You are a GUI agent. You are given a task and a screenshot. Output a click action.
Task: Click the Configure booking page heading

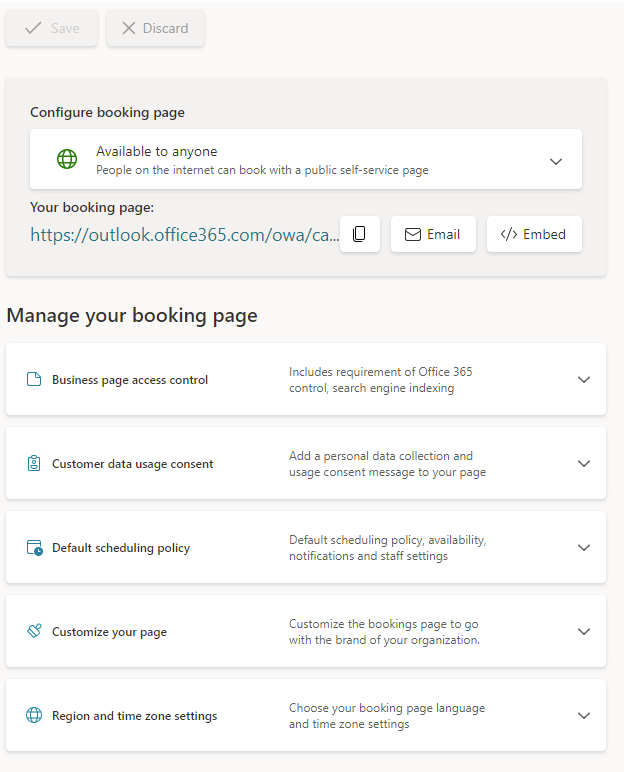click(107, 113)
